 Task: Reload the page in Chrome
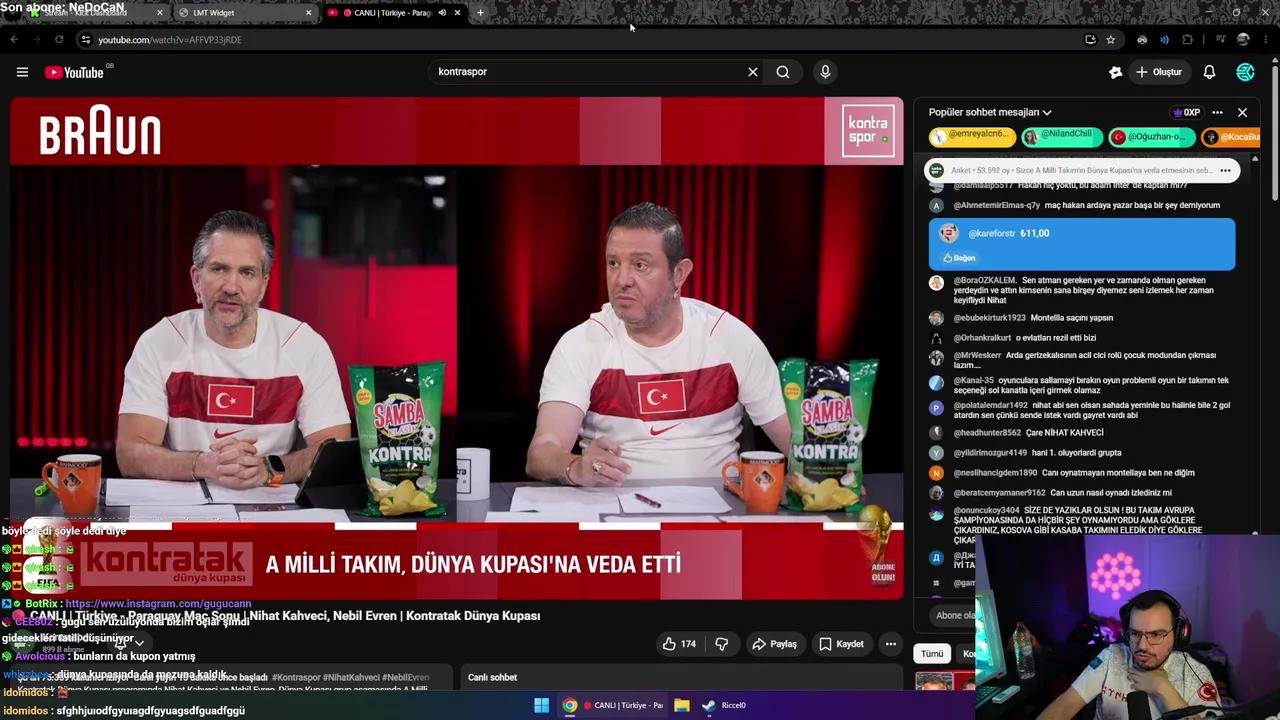coord(59,40)
